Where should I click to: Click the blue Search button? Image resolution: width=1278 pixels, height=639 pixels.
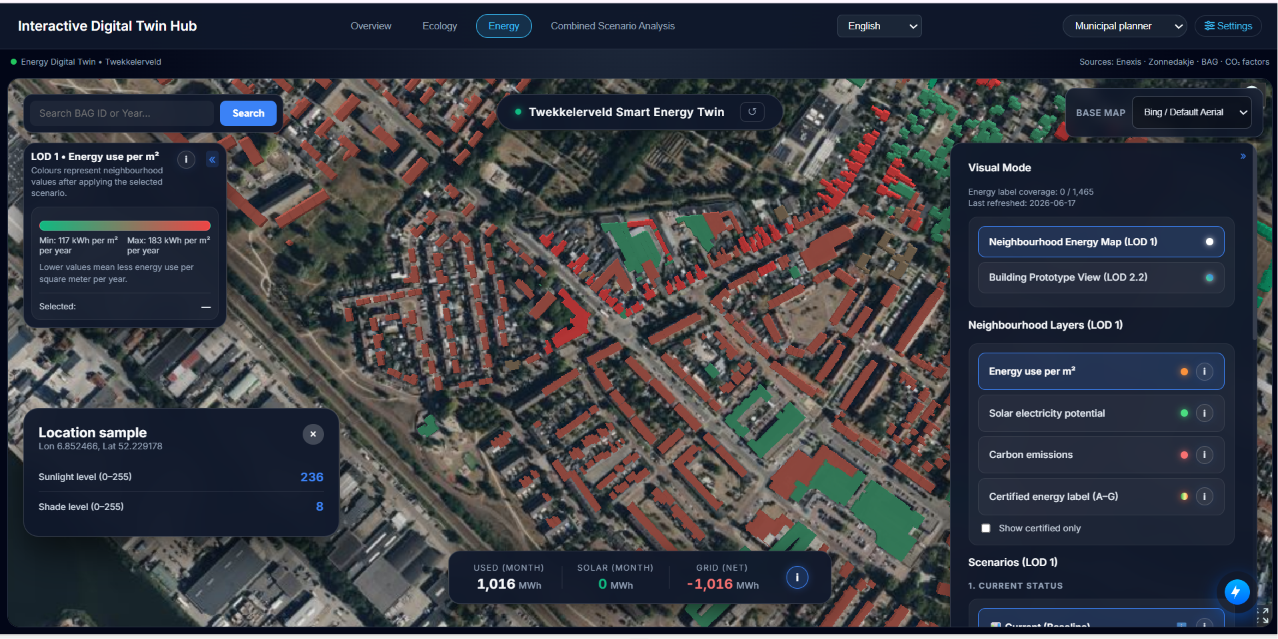pyautogui.click(x=248, y=113)
